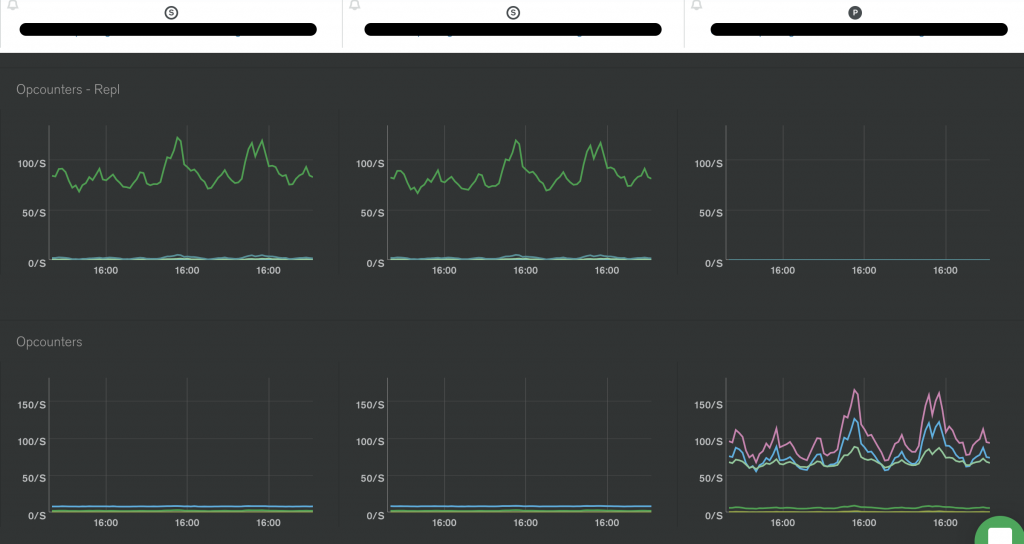The height and width of the screenshot is (544, 1024).
Task: Open the middle host's redacted hostname link
Action: [513, 29]
